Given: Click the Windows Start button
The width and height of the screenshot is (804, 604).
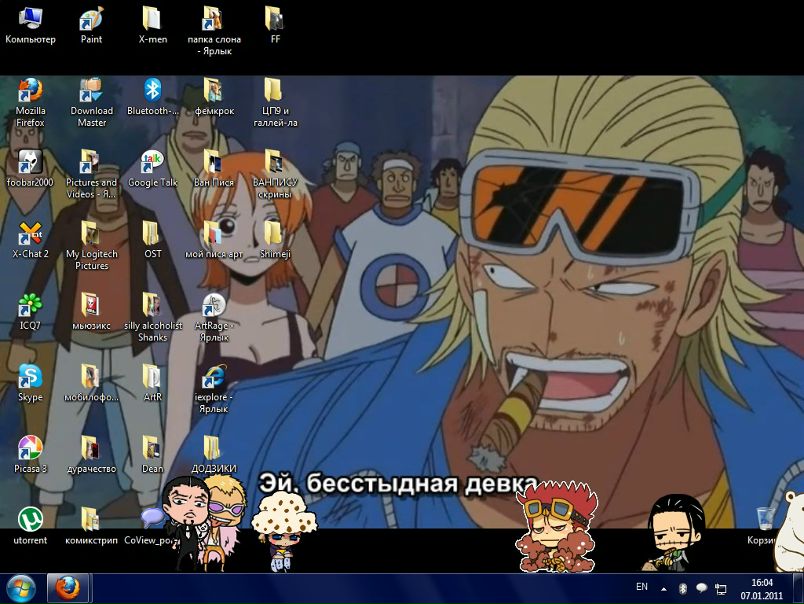Looking at the screenshot, I should pos(21,587).
